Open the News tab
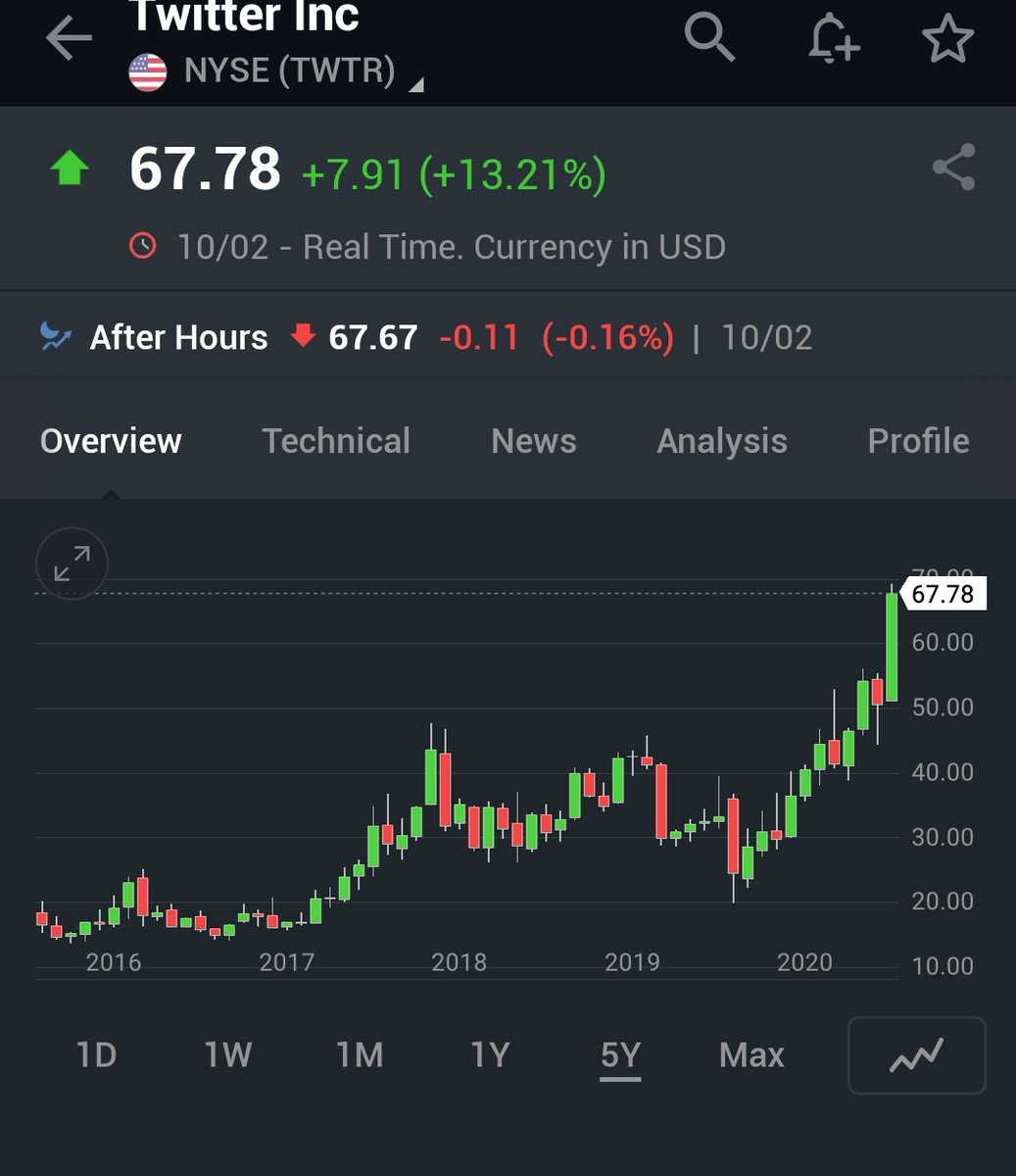The image size is (1016, 1176). pos(533,441)
